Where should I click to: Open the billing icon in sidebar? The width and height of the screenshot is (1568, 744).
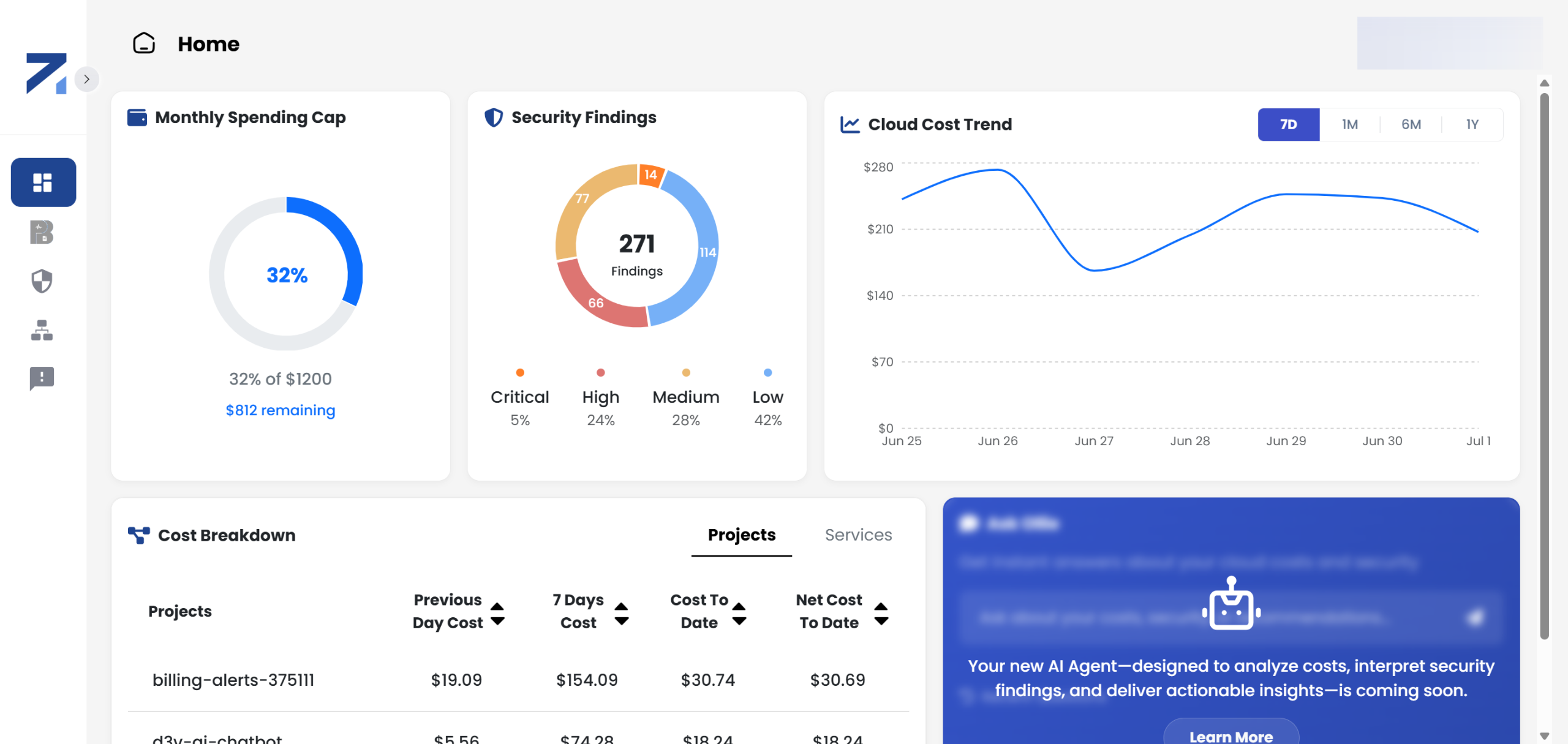42,232
